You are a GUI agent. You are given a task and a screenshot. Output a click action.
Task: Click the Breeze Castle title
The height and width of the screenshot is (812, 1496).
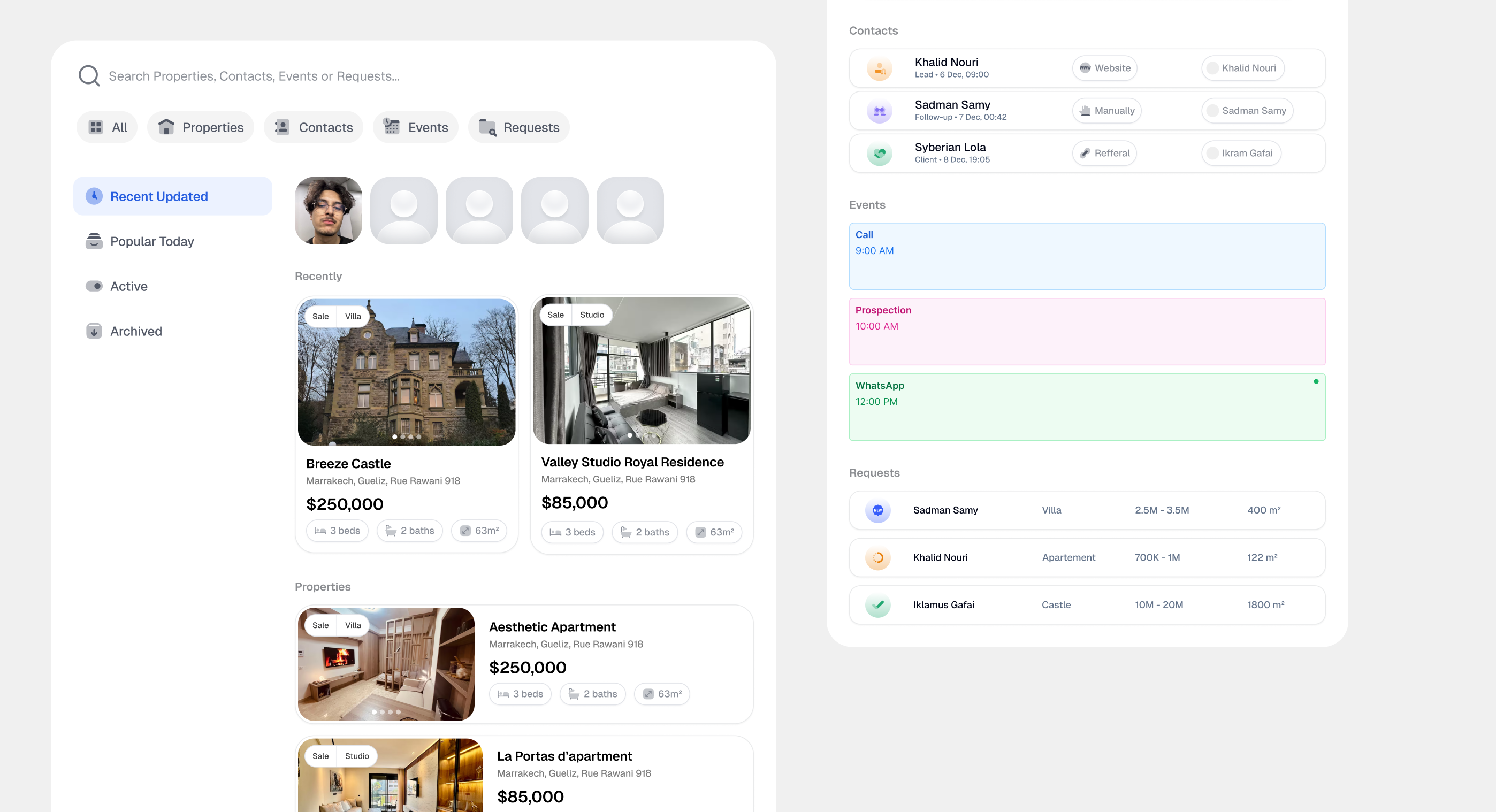pyautogui.click(x=348, y=464)
